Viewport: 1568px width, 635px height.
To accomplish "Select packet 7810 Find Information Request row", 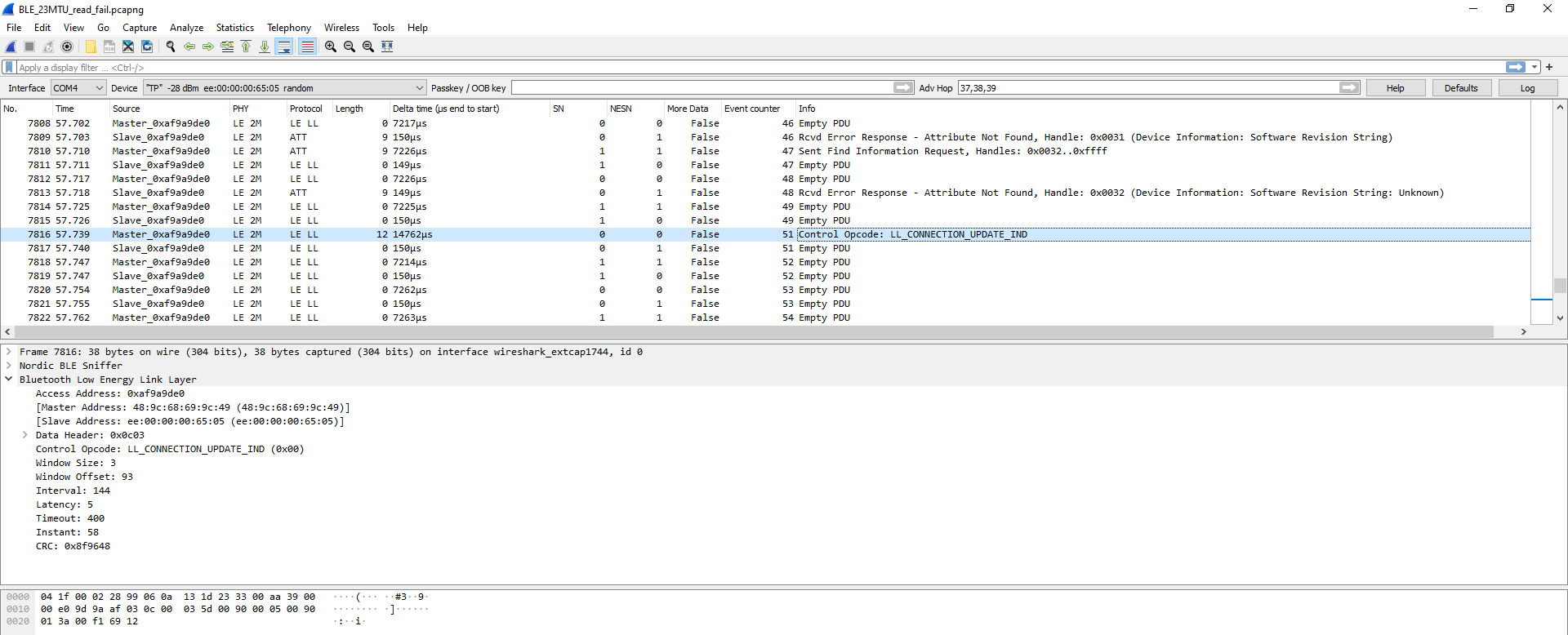I will [x=765, y=151].
